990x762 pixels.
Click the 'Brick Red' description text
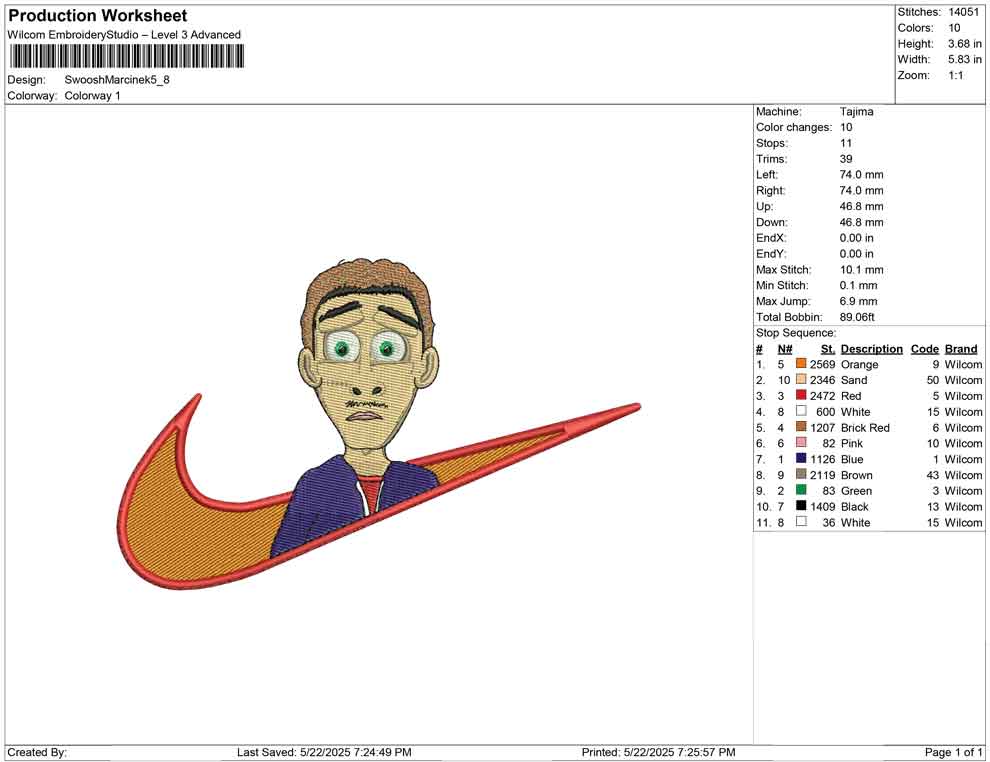pyautogui.click(x=865, y=427)
